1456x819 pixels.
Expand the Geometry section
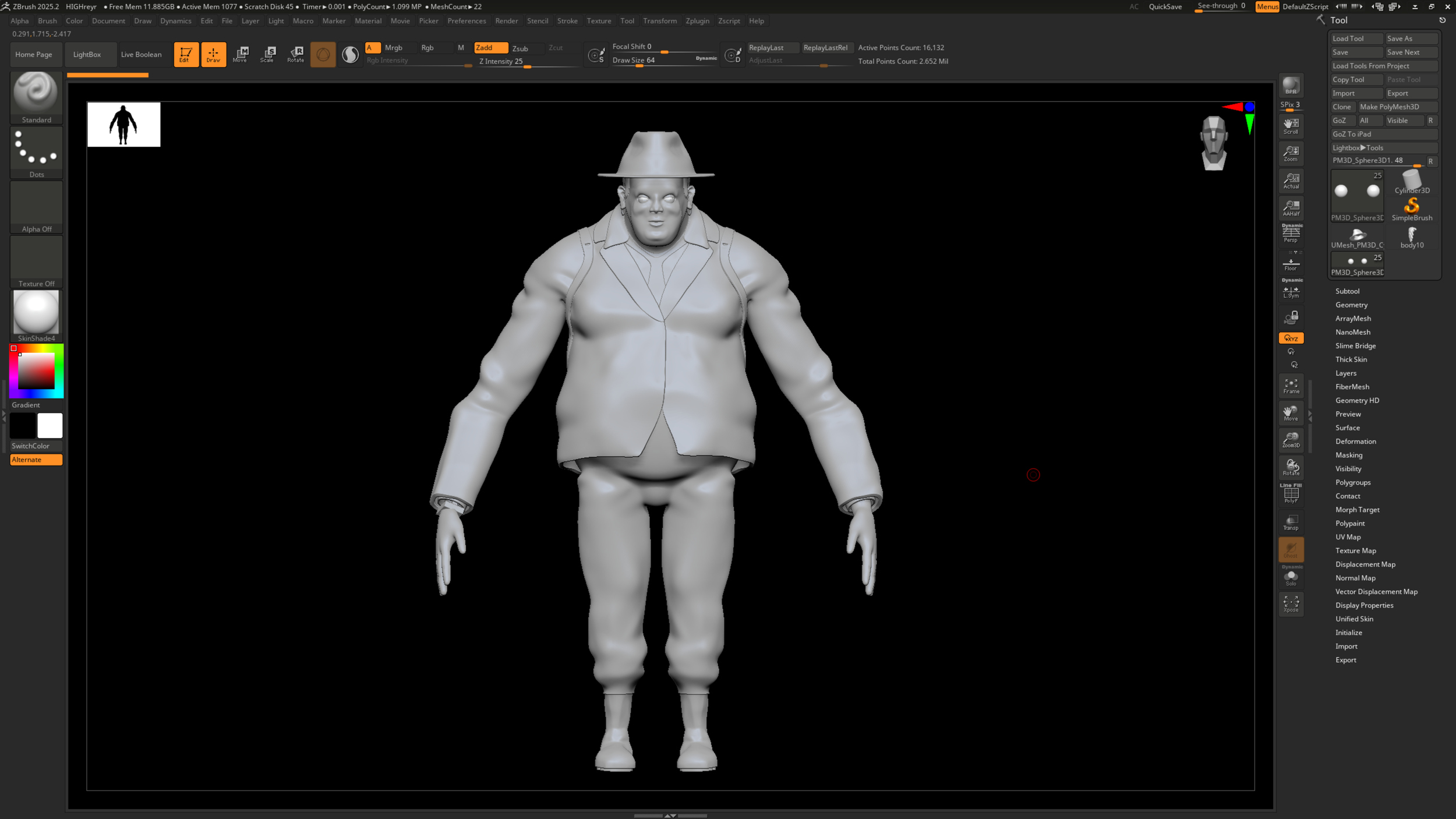(x=1351, y=305)
